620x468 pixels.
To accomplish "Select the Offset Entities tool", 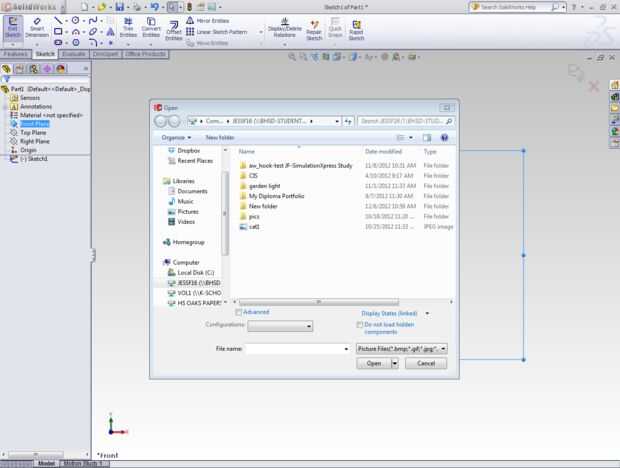I will pos(174,31).
